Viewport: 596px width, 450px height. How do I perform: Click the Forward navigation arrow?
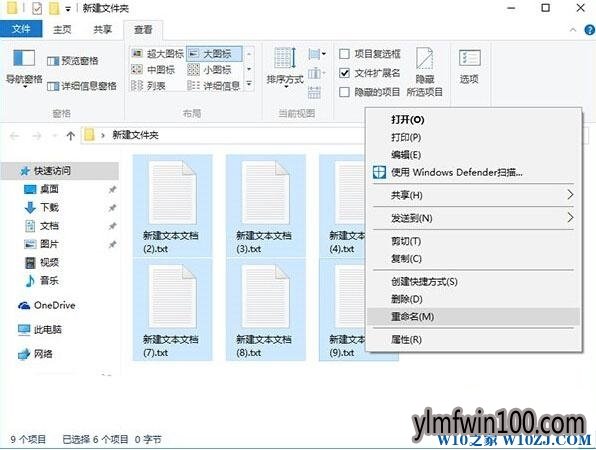coord(36,136)
